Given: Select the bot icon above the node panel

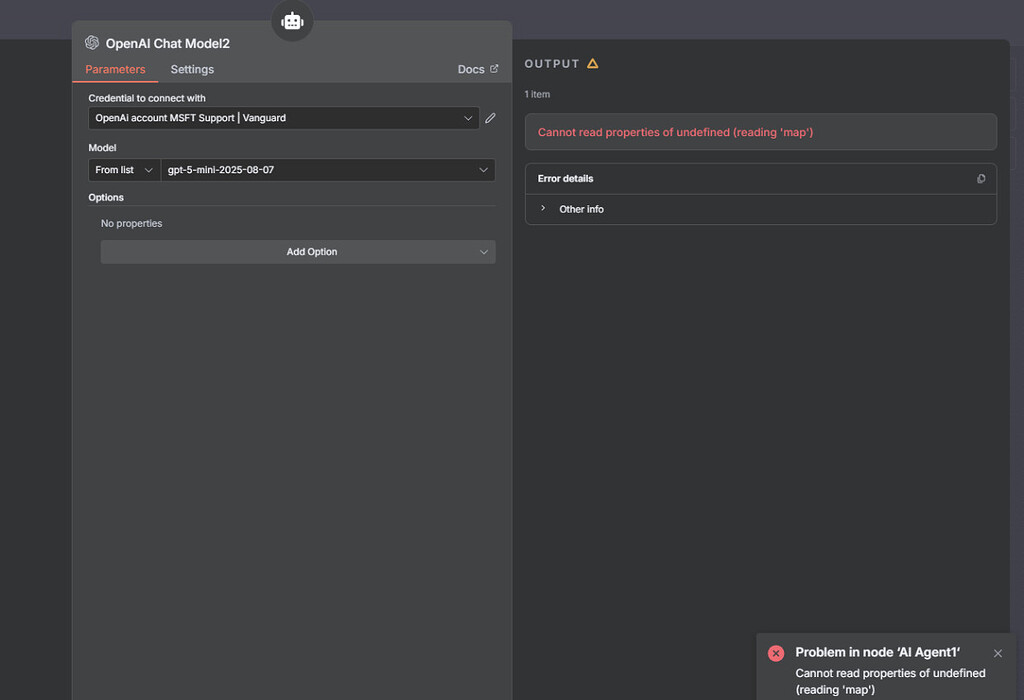Looking at the screenshot, I should pyautogui.click(x=292, y=20).
